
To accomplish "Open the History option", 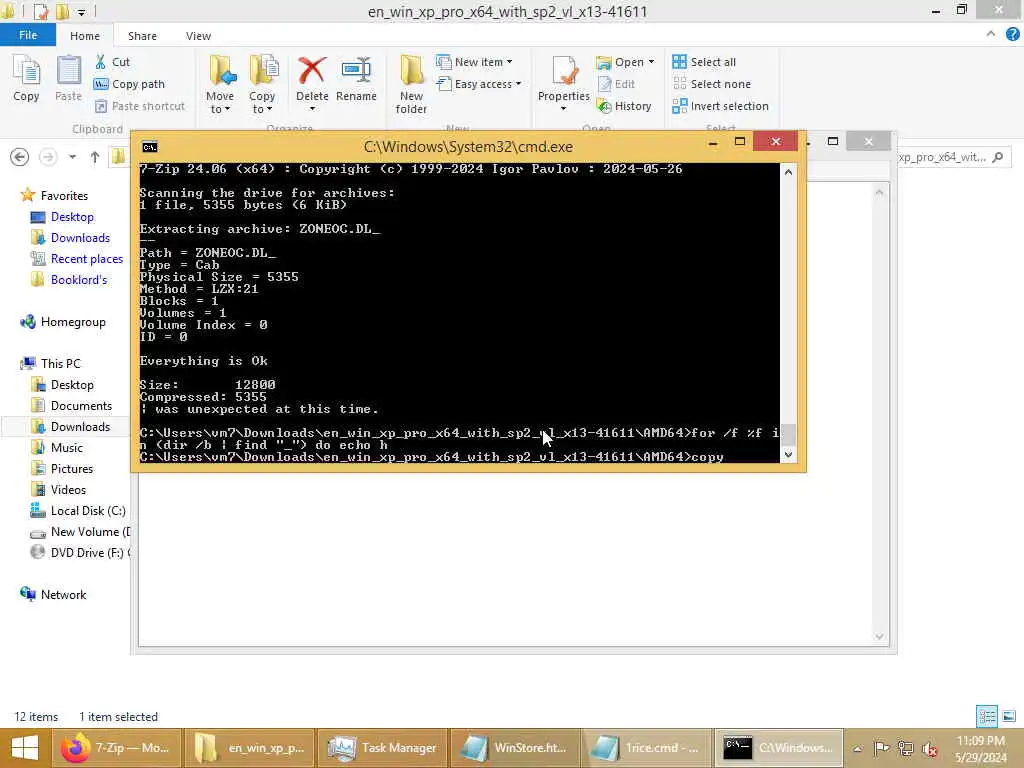I will [624, 106].
